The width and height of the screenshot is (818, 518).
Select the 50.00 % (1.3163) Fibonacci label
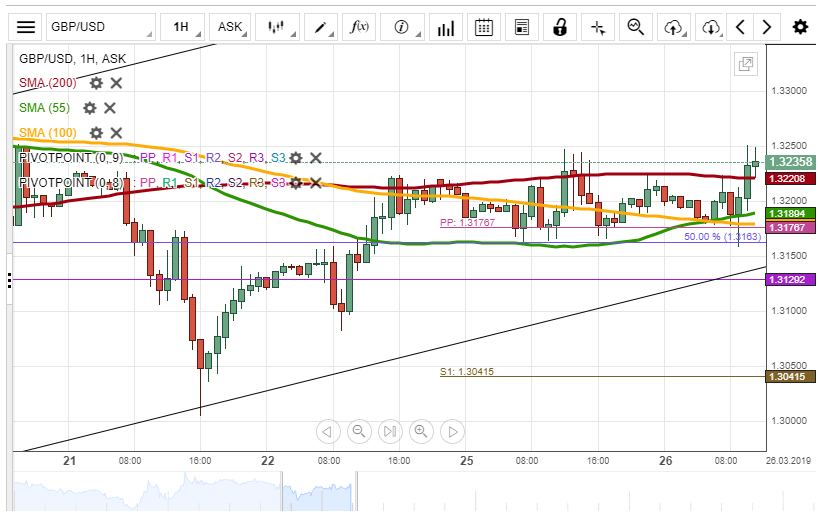[x=723, y=237]
